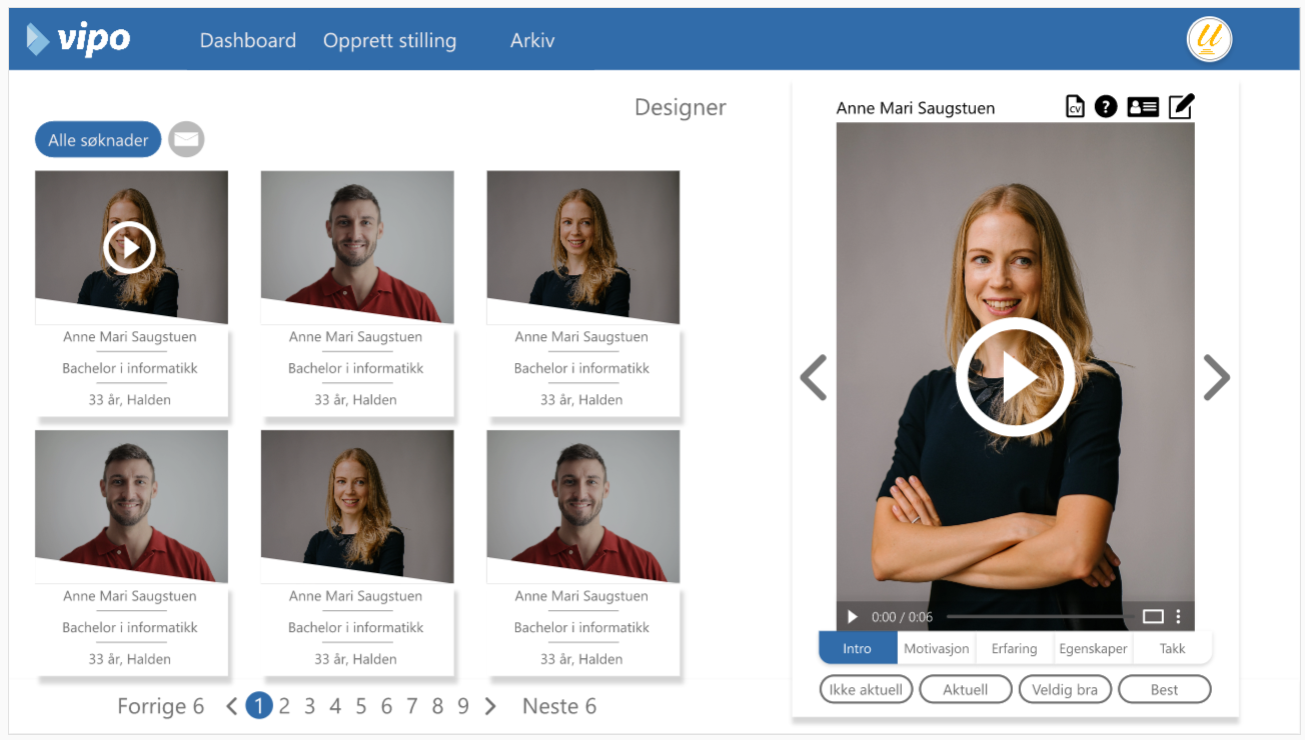Click the question mark help icon

pyautogui.click(x=1105, y=106)
